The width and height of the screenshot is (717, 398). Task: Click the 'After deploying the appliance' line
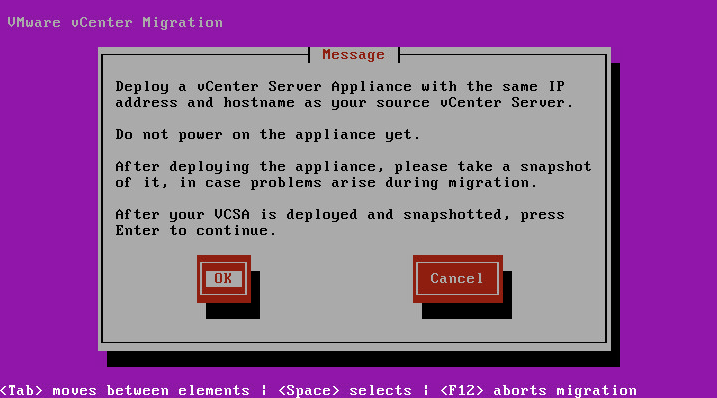coord(353,167)
